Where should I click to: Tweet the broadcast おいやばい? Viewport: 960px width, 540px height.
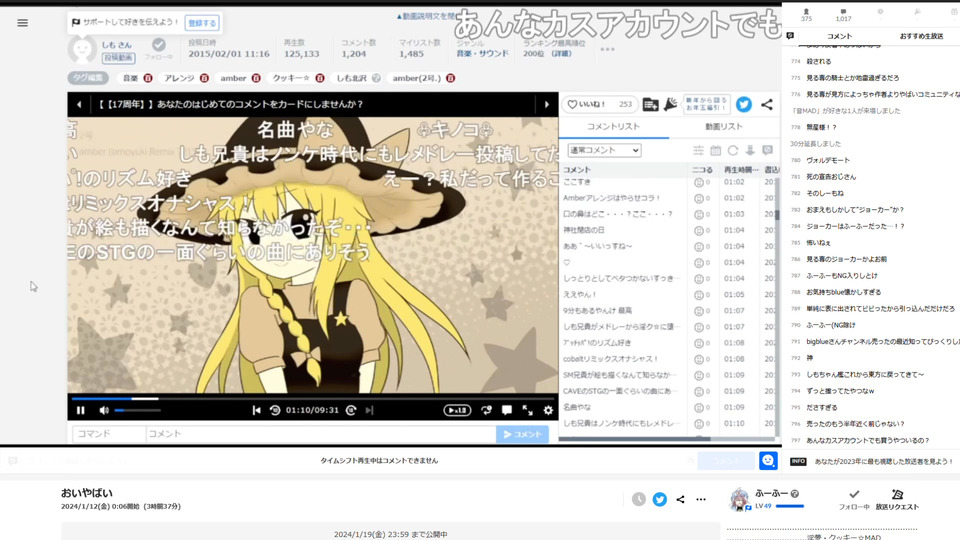click(x=659, y=499)
